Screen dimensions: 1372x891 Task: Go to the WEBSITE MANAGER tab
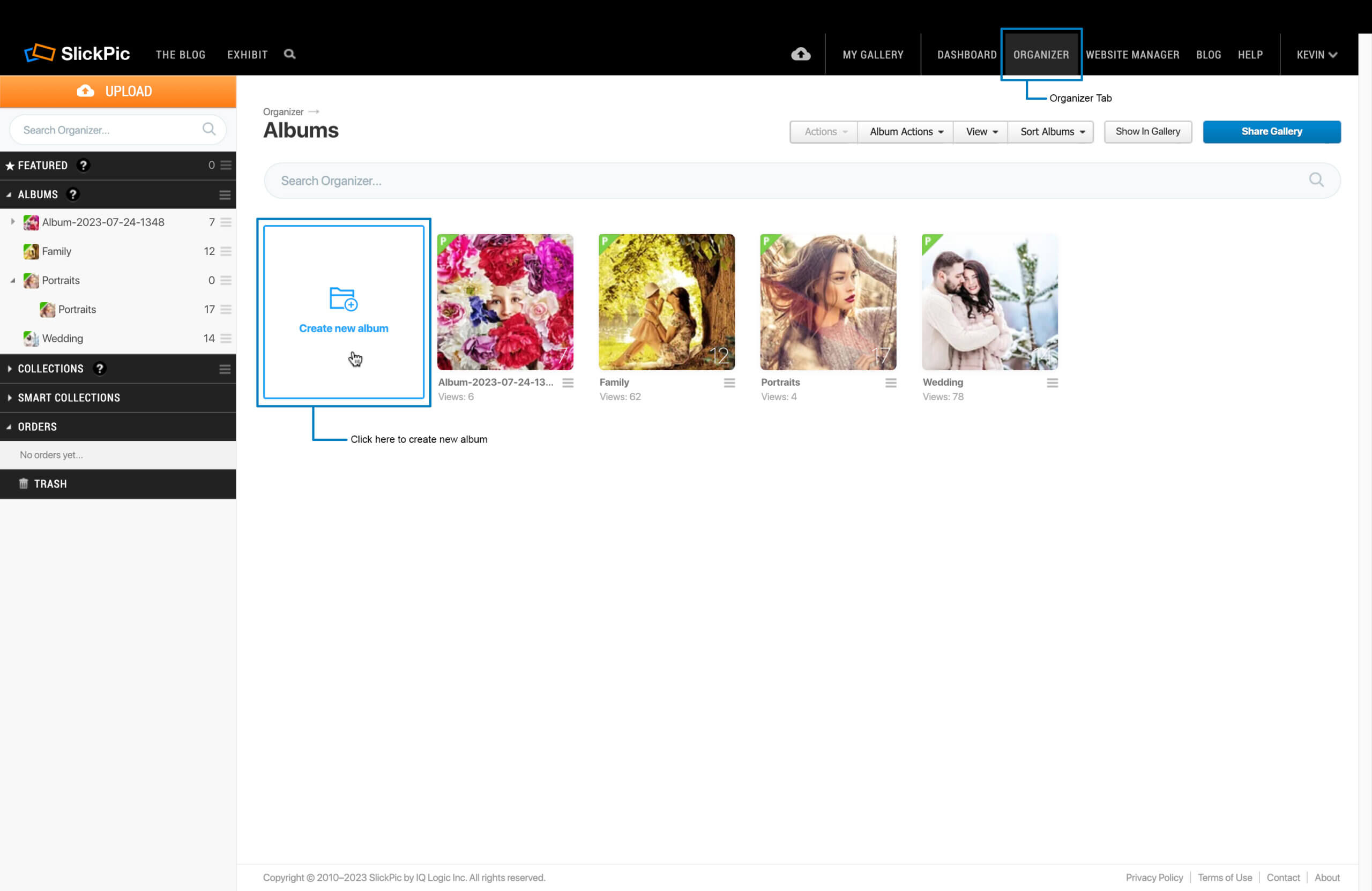click(x=1132, y=55)
